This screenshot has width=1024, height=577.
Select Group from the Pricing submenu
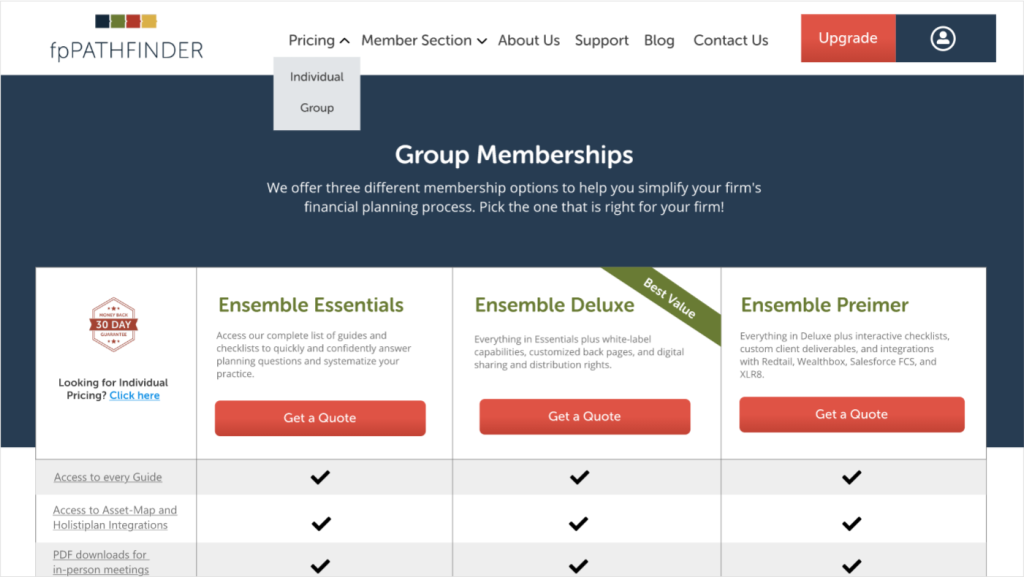(317, 108)
